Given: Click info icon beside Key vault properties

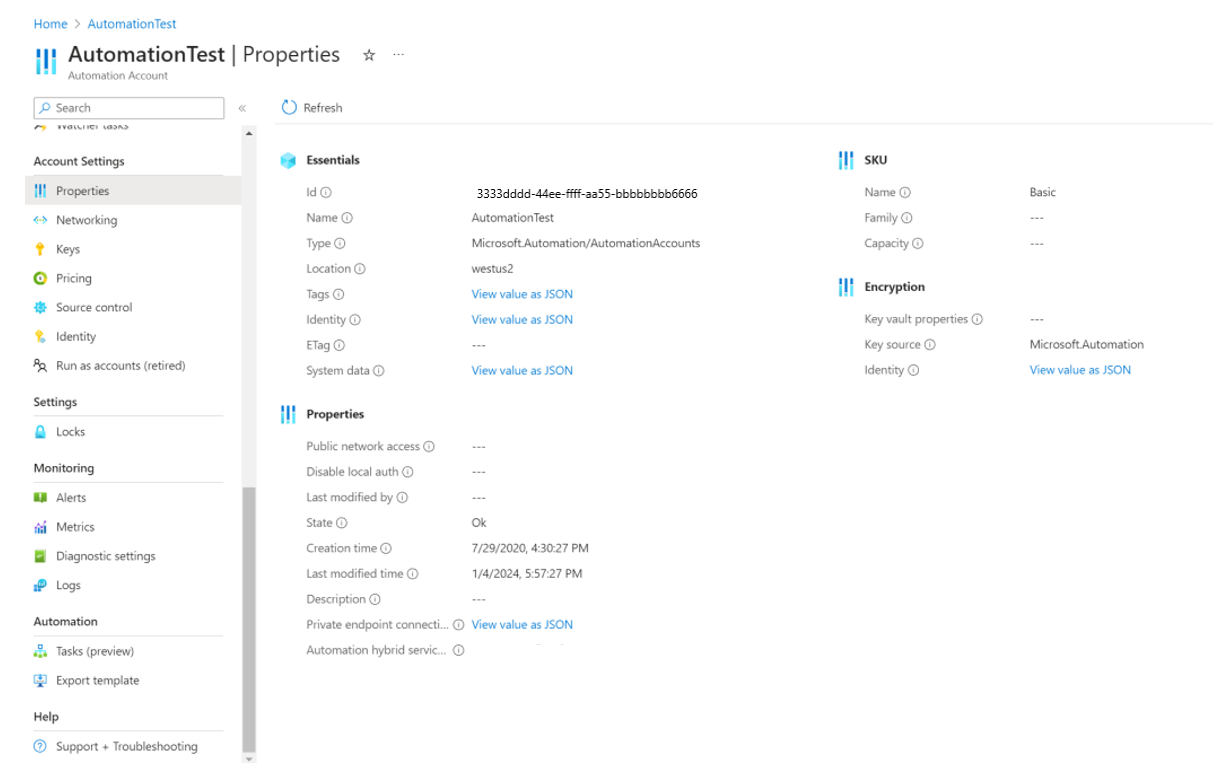Looking at the screenshot, I should pos(977,319).
